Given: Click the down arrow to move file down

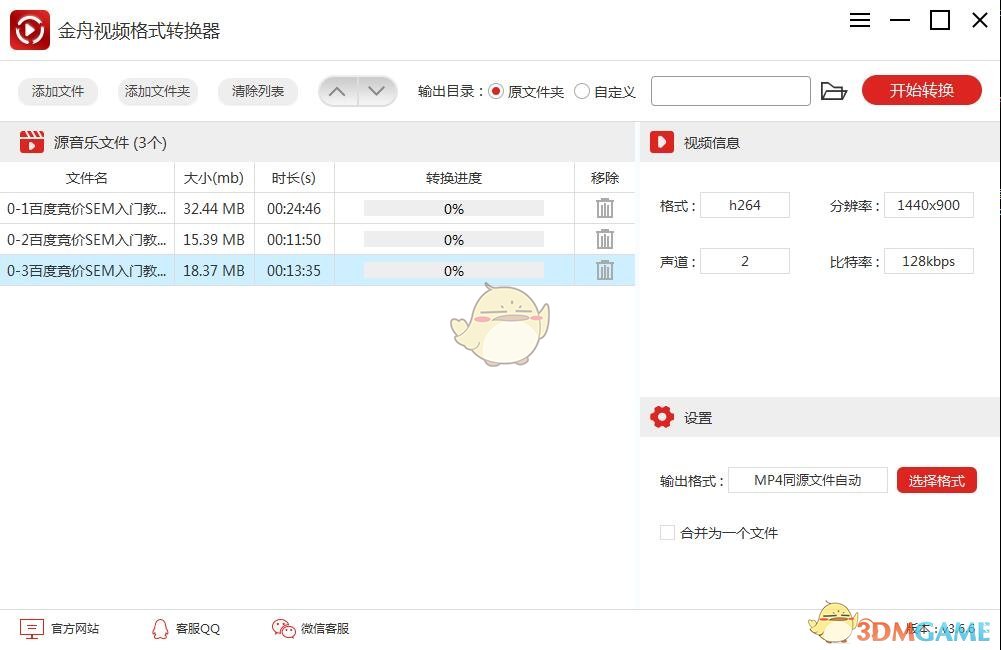Looking at the screenshot, I should pyautogui.click(x=377, y=90).
